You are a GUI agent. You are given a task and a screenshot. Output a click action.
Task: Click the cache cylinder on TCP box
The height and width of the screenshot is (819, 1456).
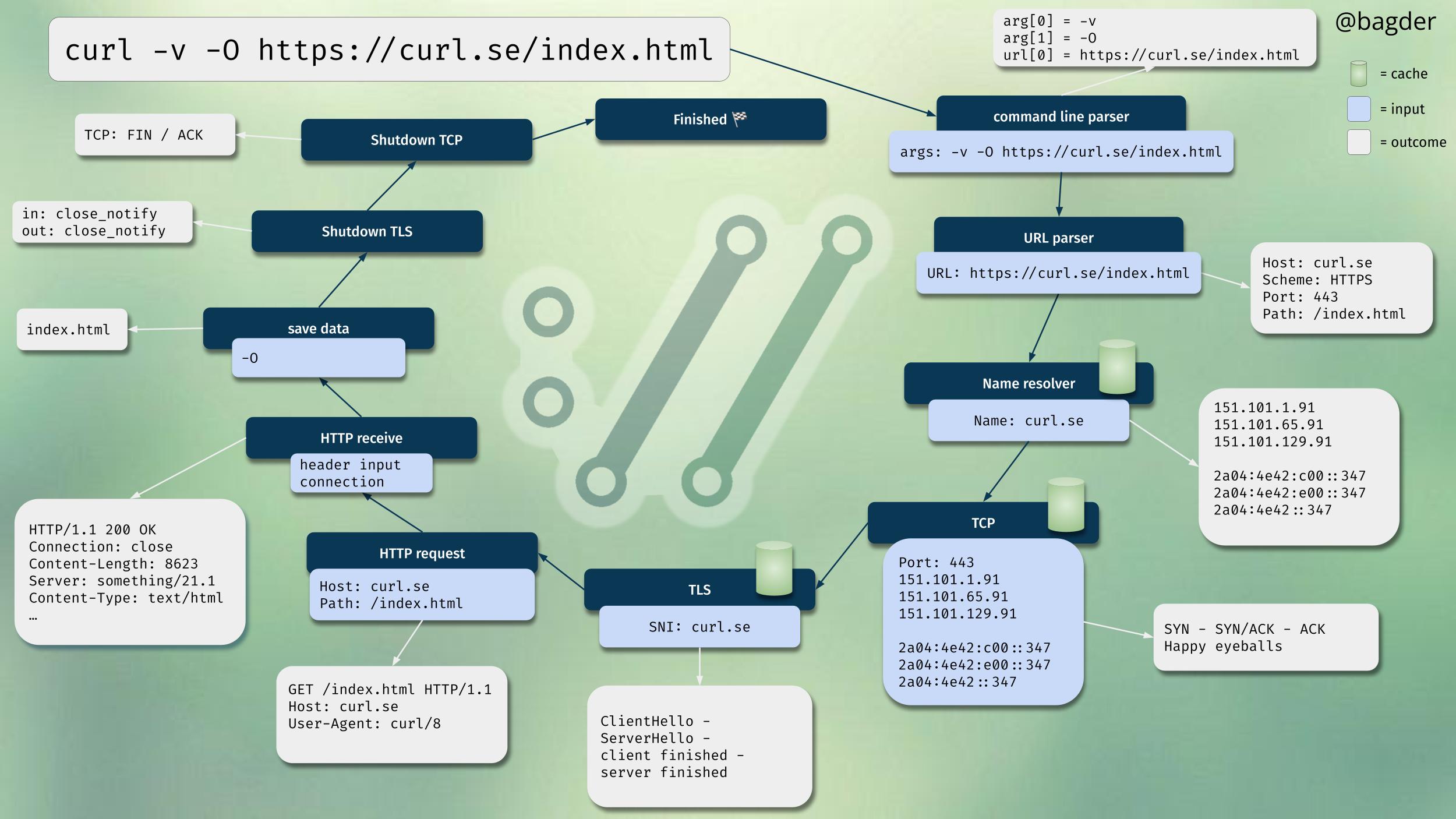1065,505
